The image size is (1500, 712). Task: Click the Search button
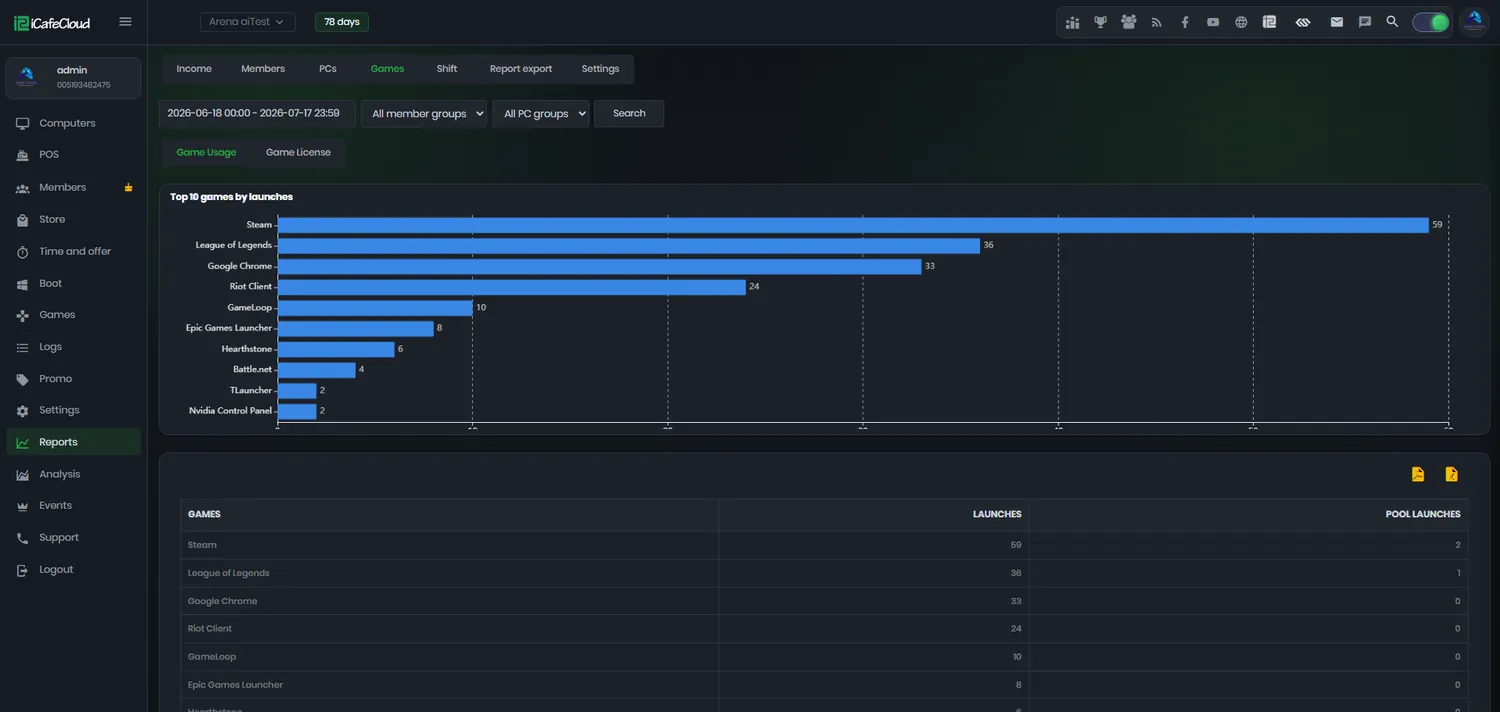click(x=629, y=114)
